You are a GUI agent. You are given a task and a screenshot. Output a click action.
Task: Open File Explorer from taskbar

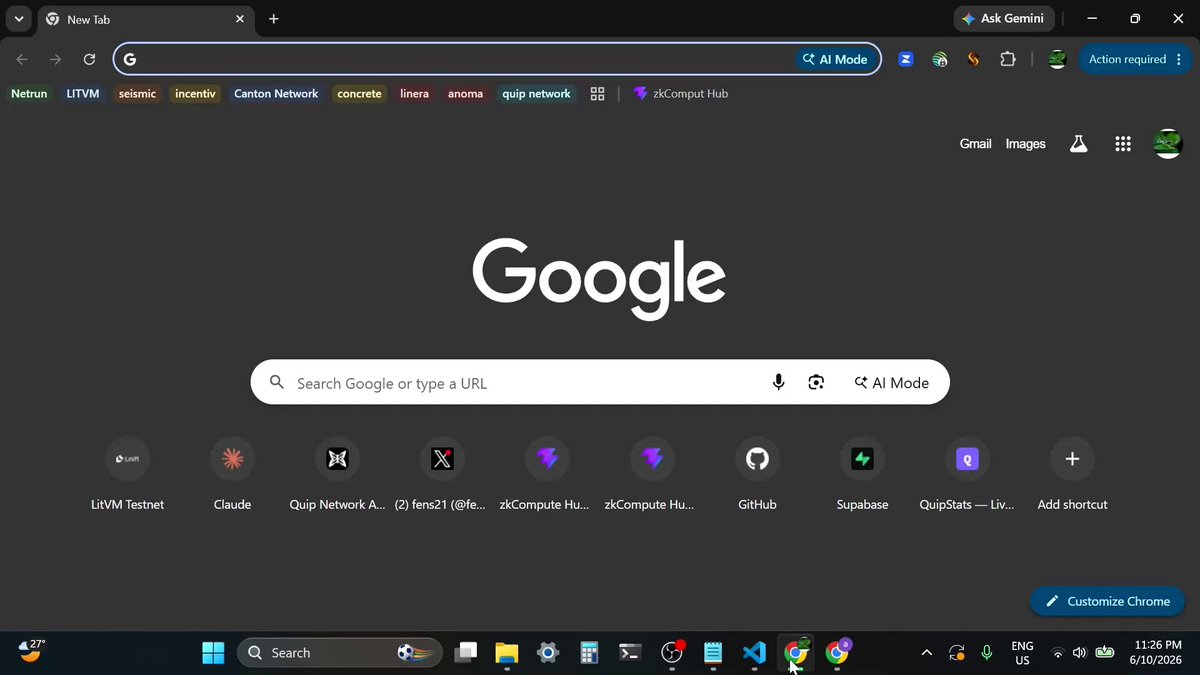507,653
